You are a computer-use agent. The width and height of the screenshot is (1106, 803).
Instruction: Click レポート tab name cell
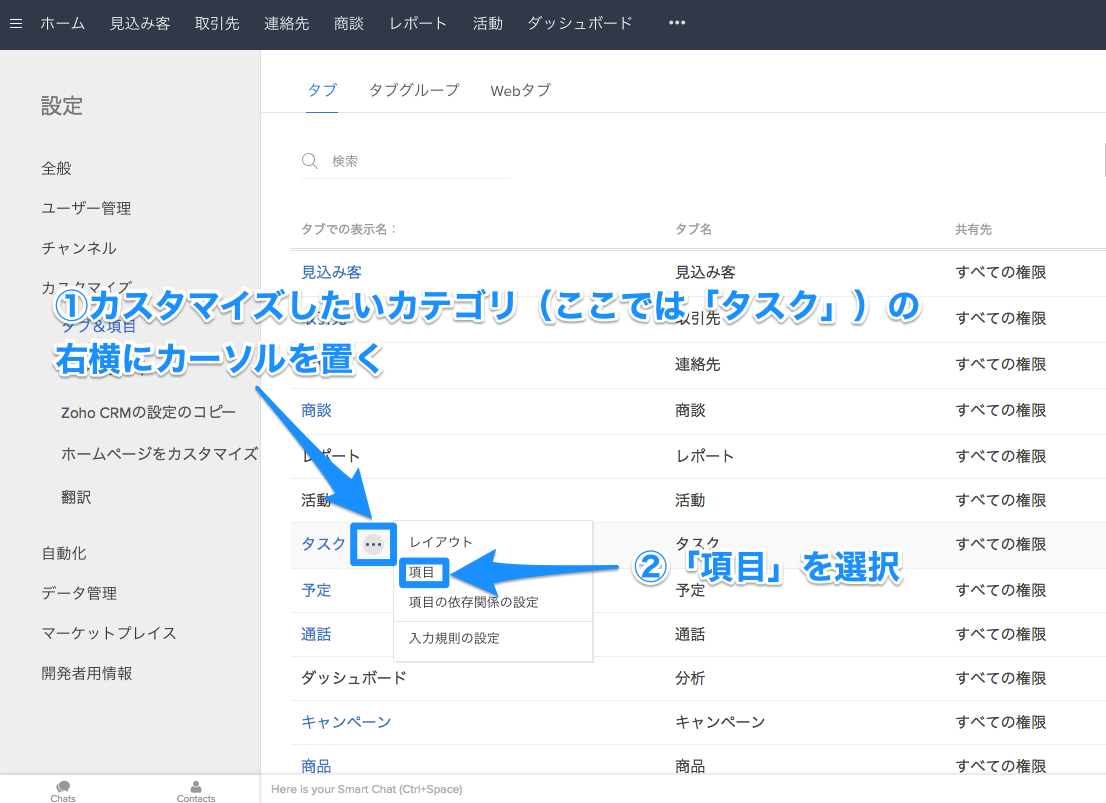[x=705, y=457]
